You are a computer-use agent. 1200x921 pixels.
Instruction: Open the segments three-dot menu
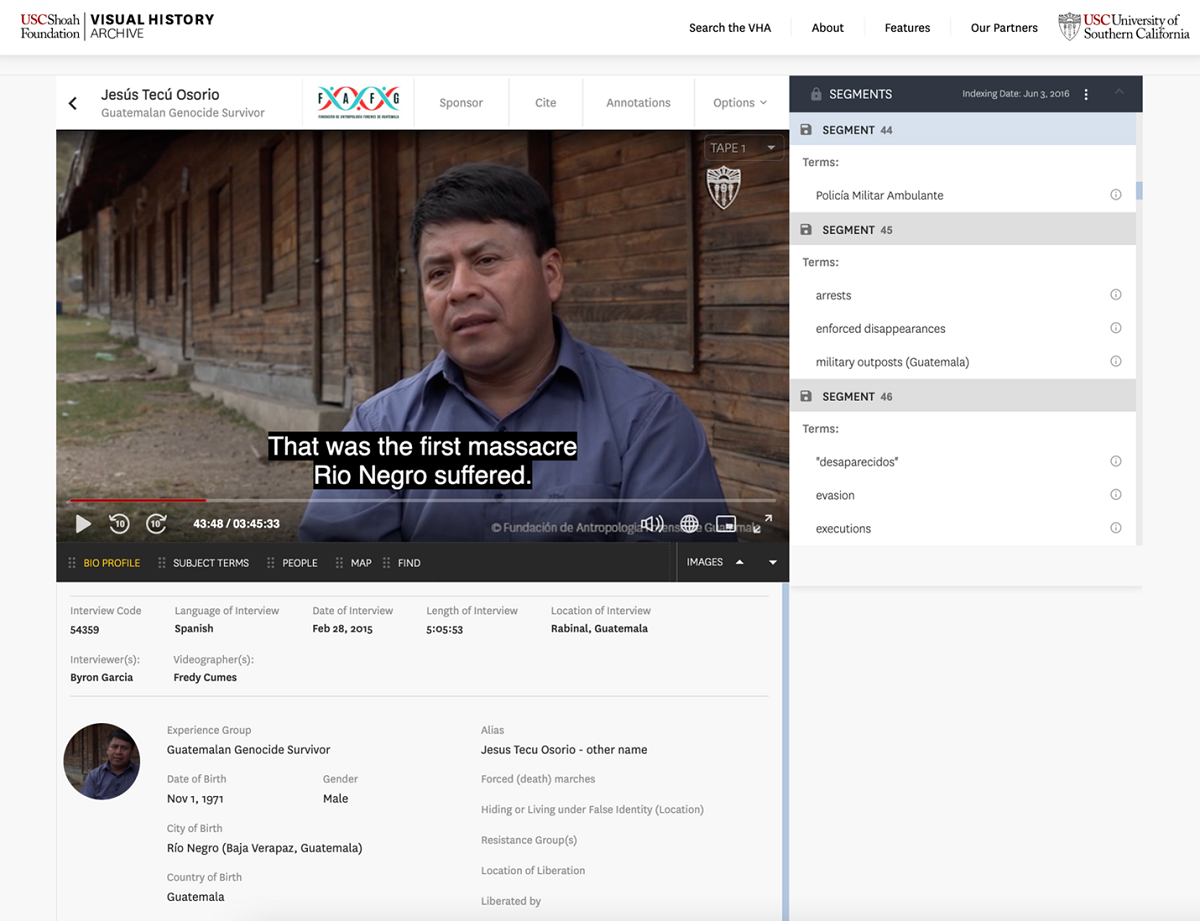[1086, 94]
